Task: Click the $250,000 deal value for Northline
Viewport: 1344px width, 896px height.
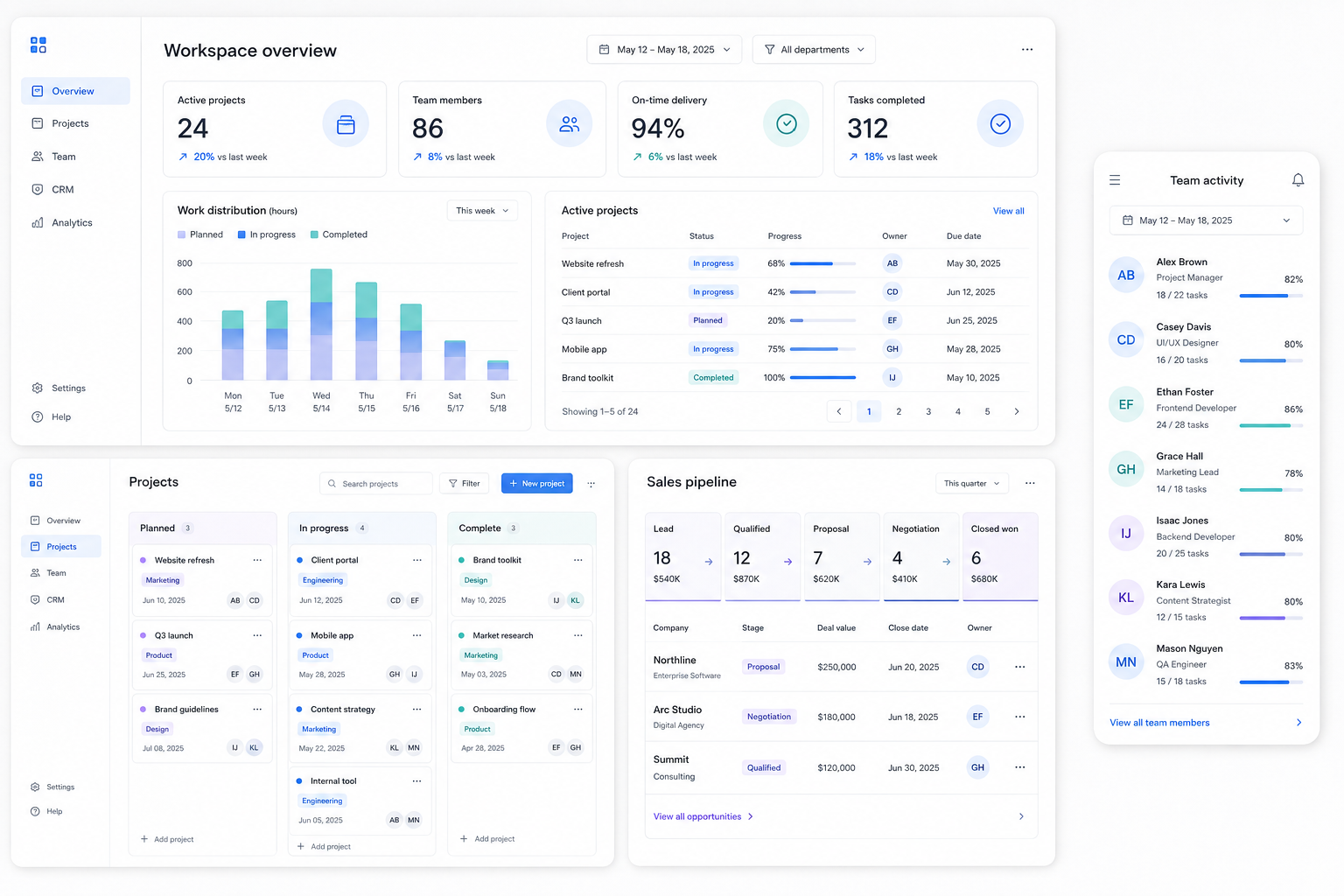Action: (x=836, y=667)
